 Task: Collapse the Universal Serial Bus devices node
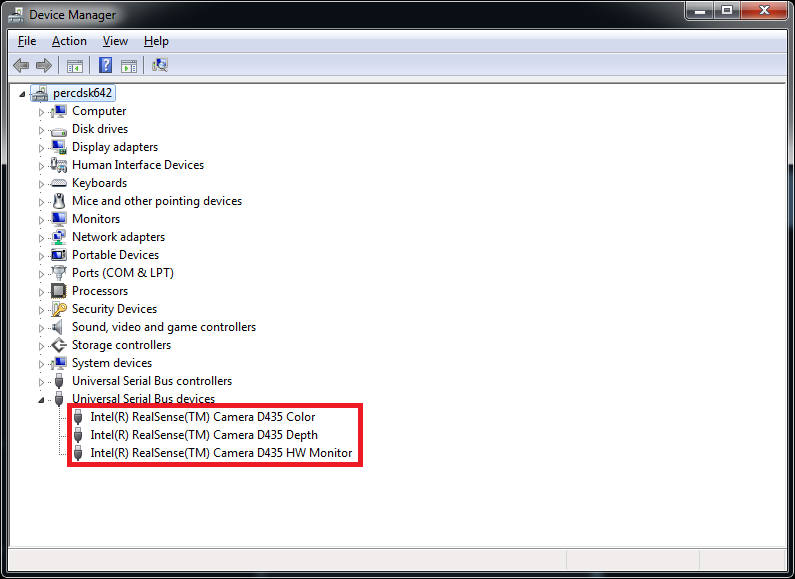[x=42, y=400]
